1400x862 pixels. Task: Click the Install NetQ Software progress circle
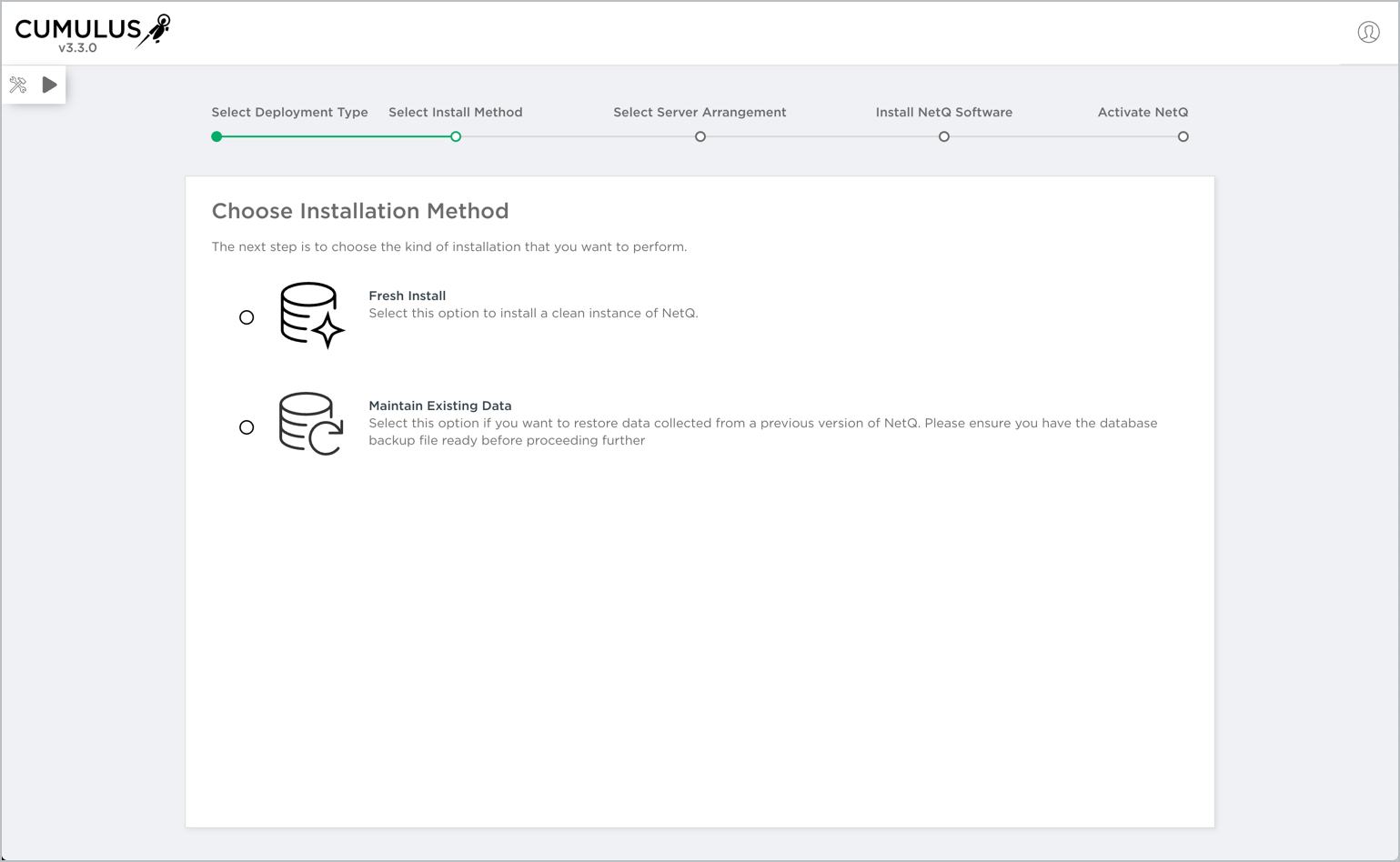[944, 137]
